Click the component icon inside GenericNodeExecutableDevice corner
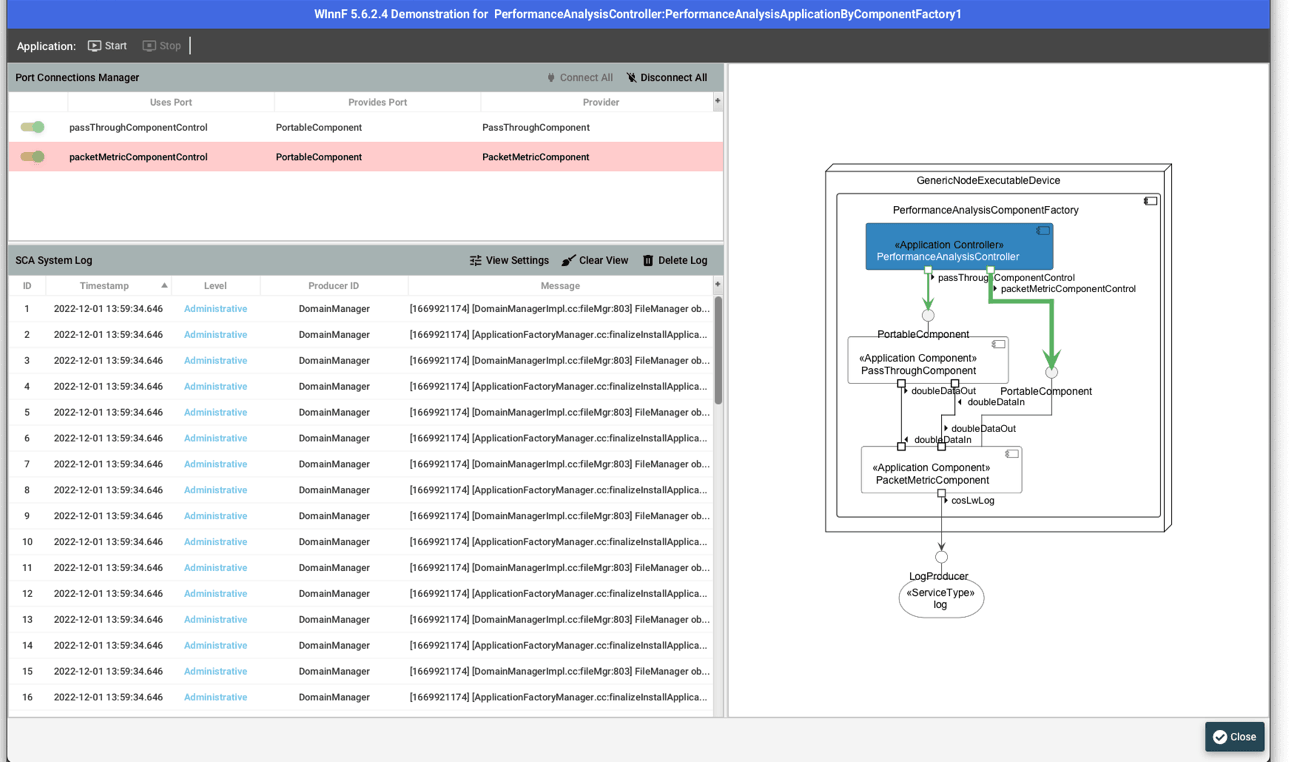The height and width of the screenshot is (762, 1295). (1151, 200)
